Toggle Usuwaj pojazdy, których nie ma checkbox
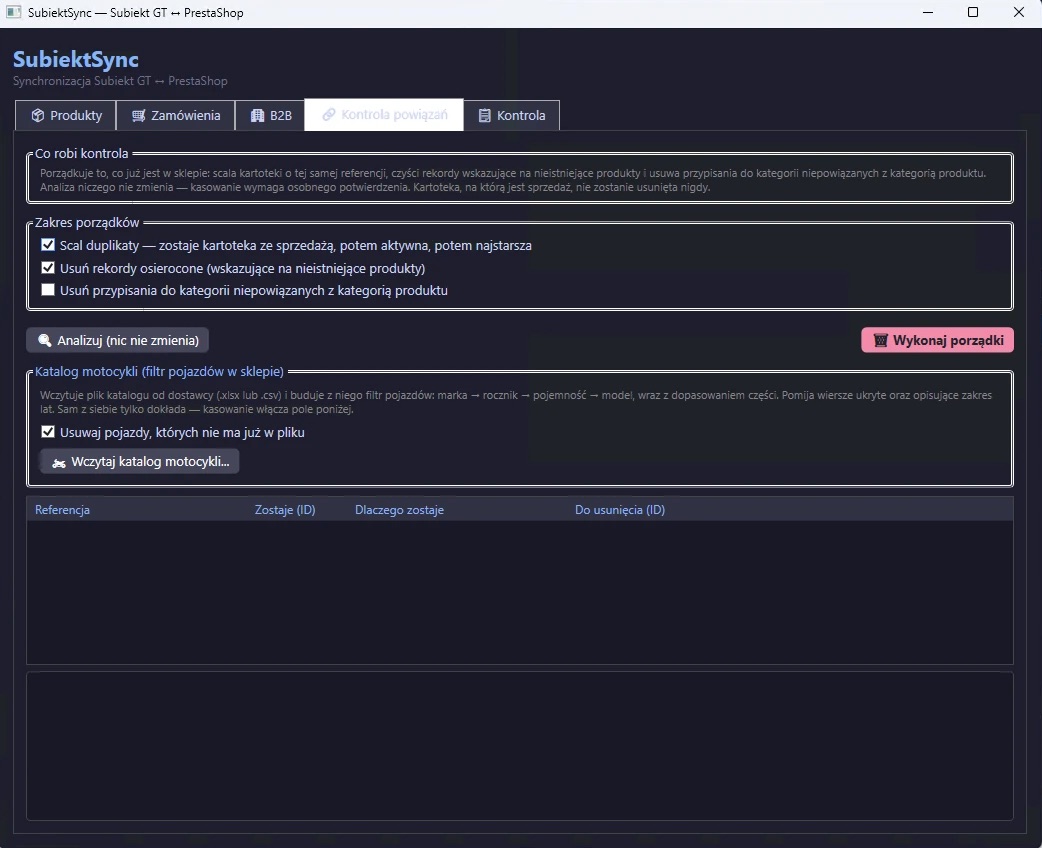1042x848 pixels. (48, 432)
